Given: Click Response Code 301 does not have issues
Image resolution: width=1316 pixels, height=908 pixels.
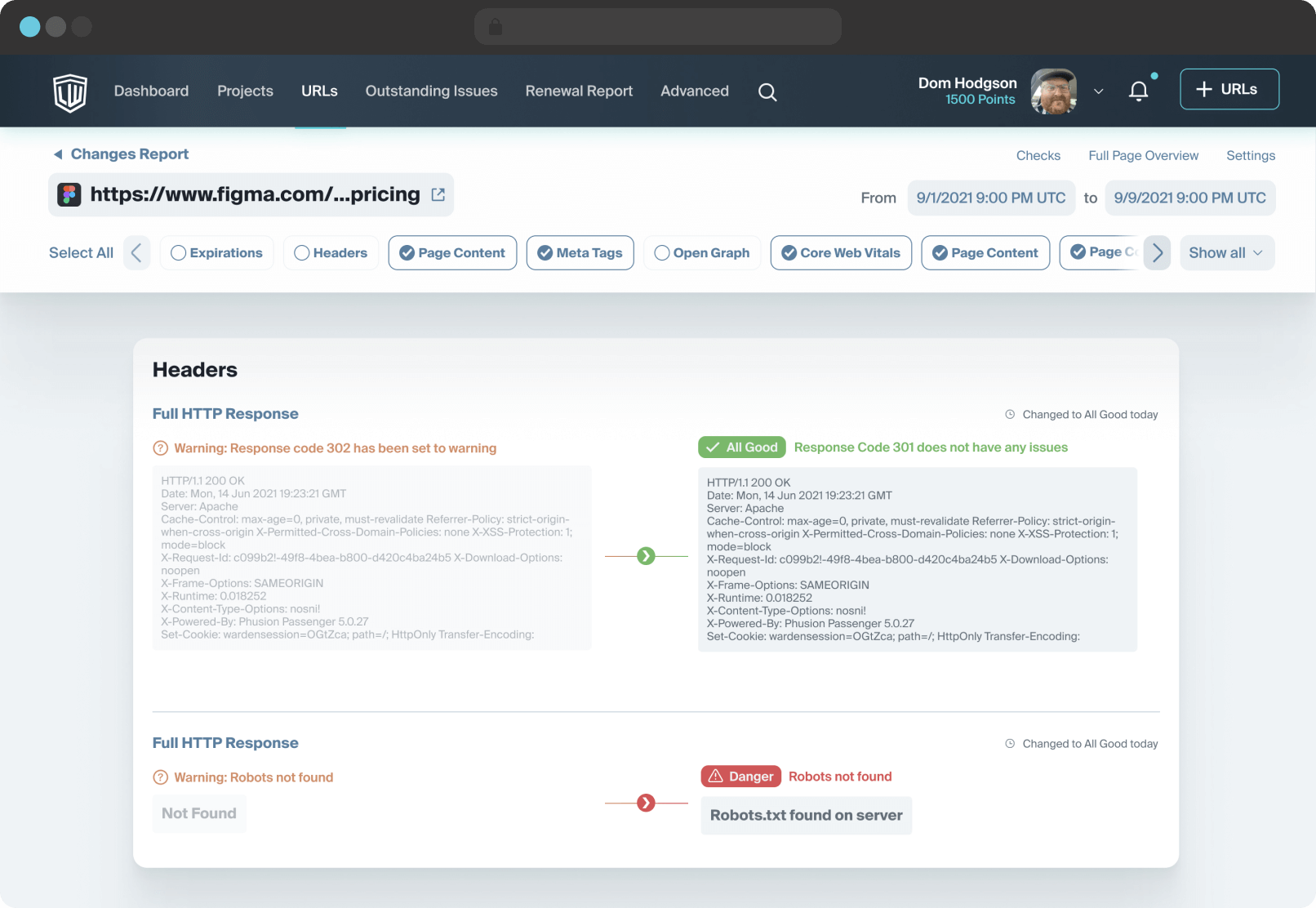Looking at the screenshot, I should point(931,447).
